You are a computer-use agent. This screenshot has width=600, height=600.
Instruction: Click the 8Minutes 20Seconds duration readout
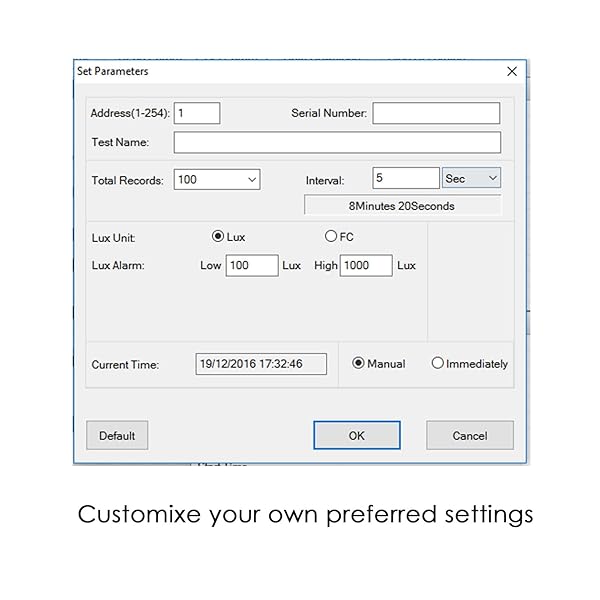pyautogui.click(x=402, y=206)
